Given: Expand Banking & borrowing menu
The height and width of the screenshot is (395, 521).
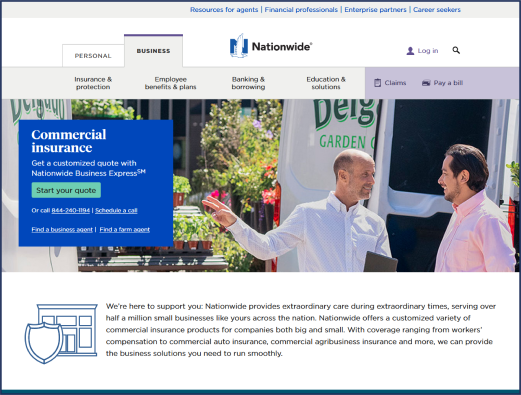Looking at the screenshot, I should tap(248, 83).
